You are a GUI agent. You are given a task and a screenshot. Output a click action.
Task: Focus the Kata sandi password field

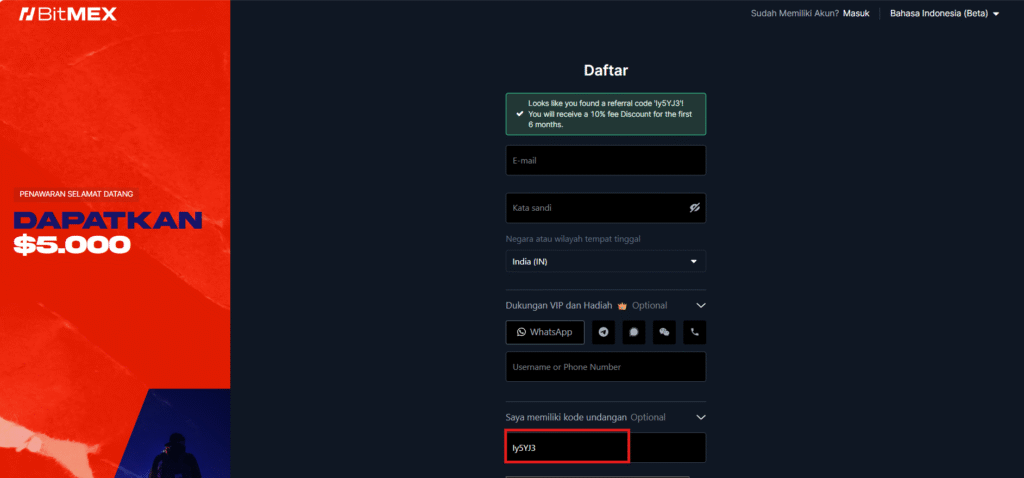click(x=605, y=208)
